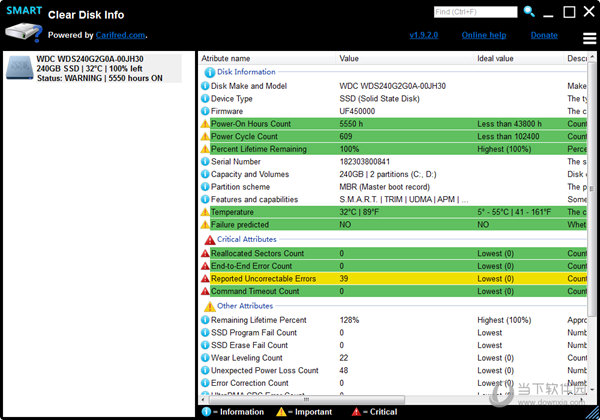Open the Carifred.com link

pos(120,35)
